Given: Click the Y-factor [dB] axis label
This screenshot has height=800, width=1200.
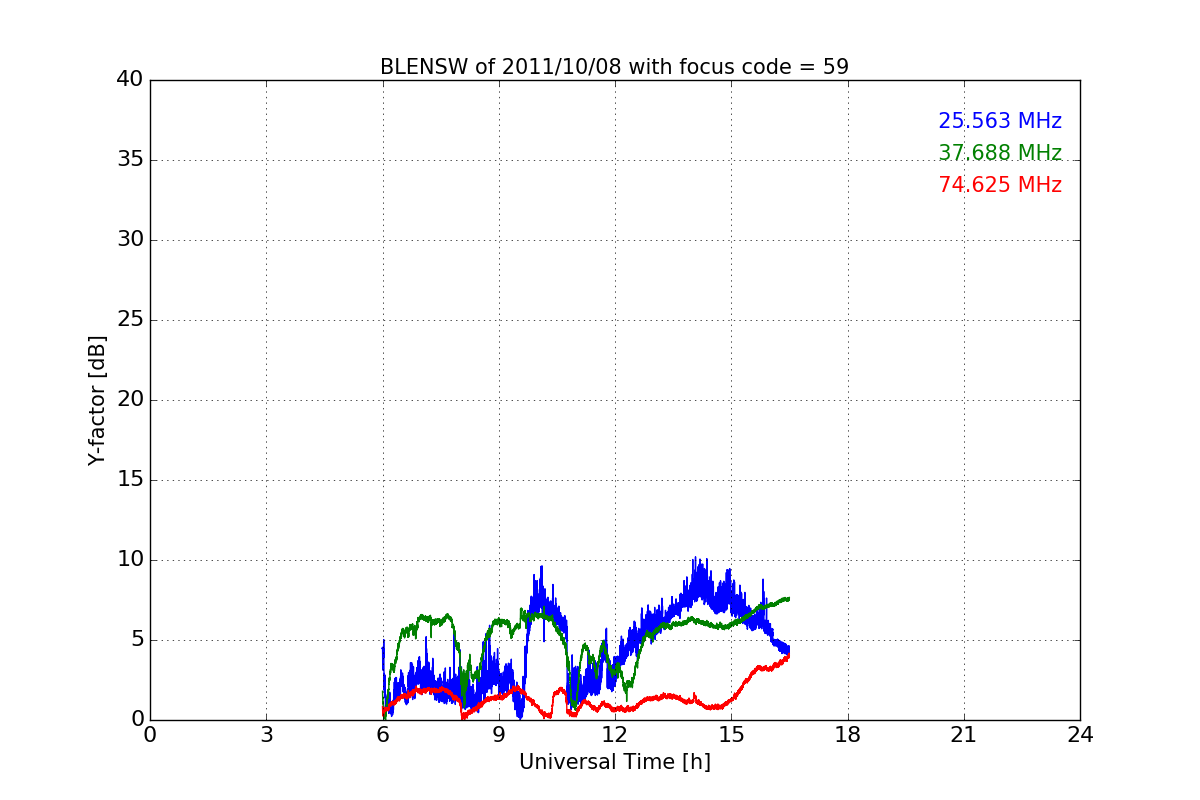Looking at the screenshot, I should click(97, 400).
